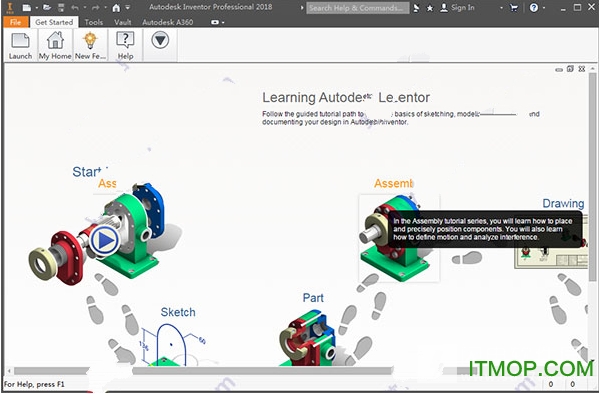Expand the round down-arrow ribbon panel button
Image resolution: width=599 pixels, height=394 pixels.
pyautogui.click(x=160, y=40)
